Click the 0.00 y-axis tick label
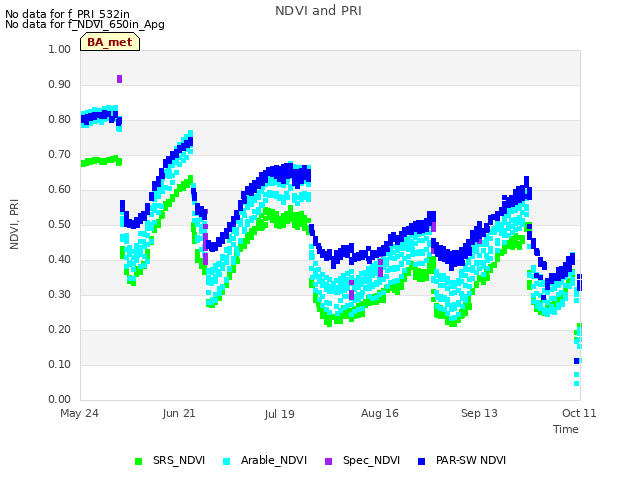The width and height of the screenshot is (640, 480). click(60, 400)
